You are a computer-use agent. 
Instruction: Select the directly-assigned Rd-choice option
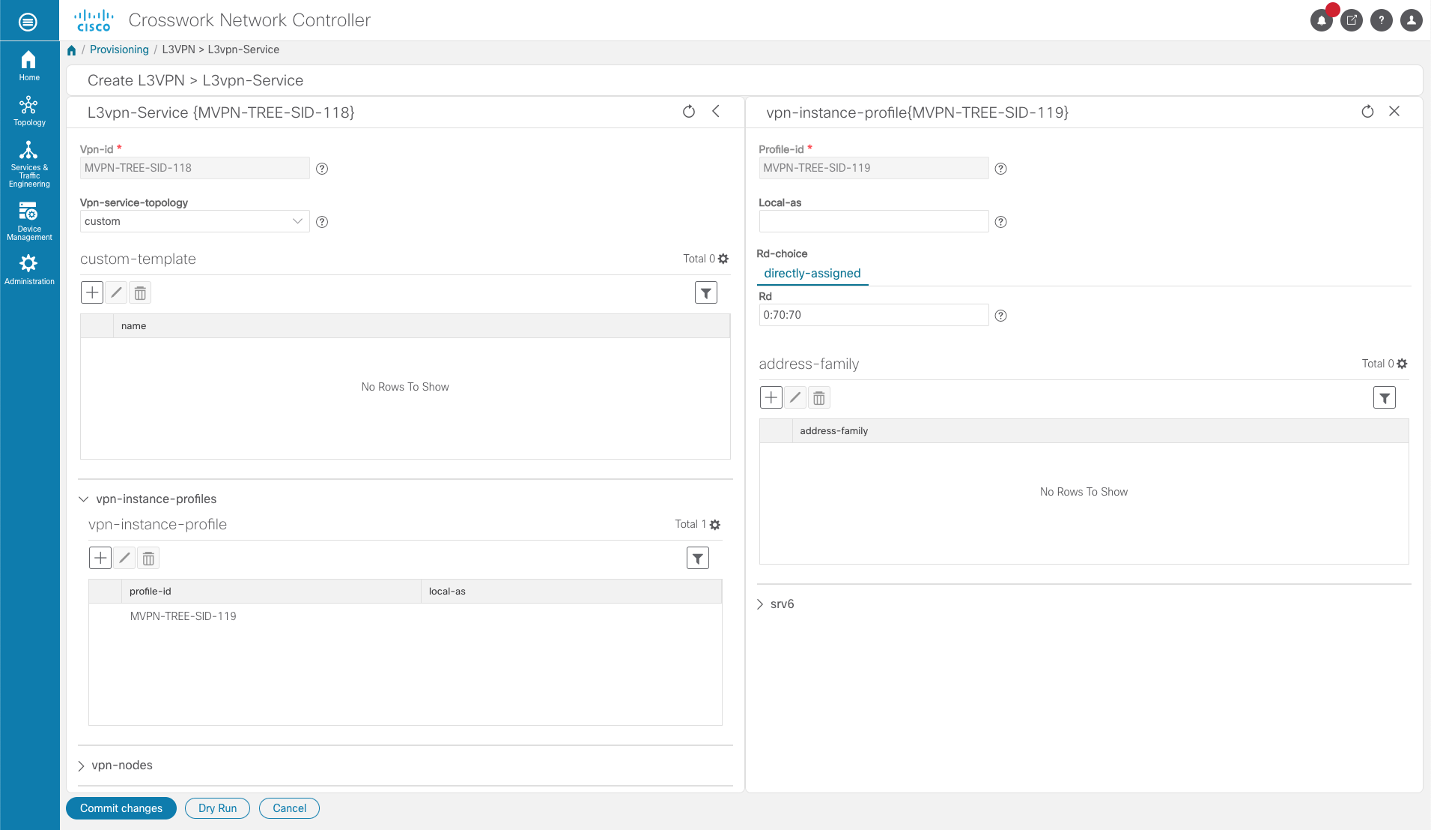(812, 273)
